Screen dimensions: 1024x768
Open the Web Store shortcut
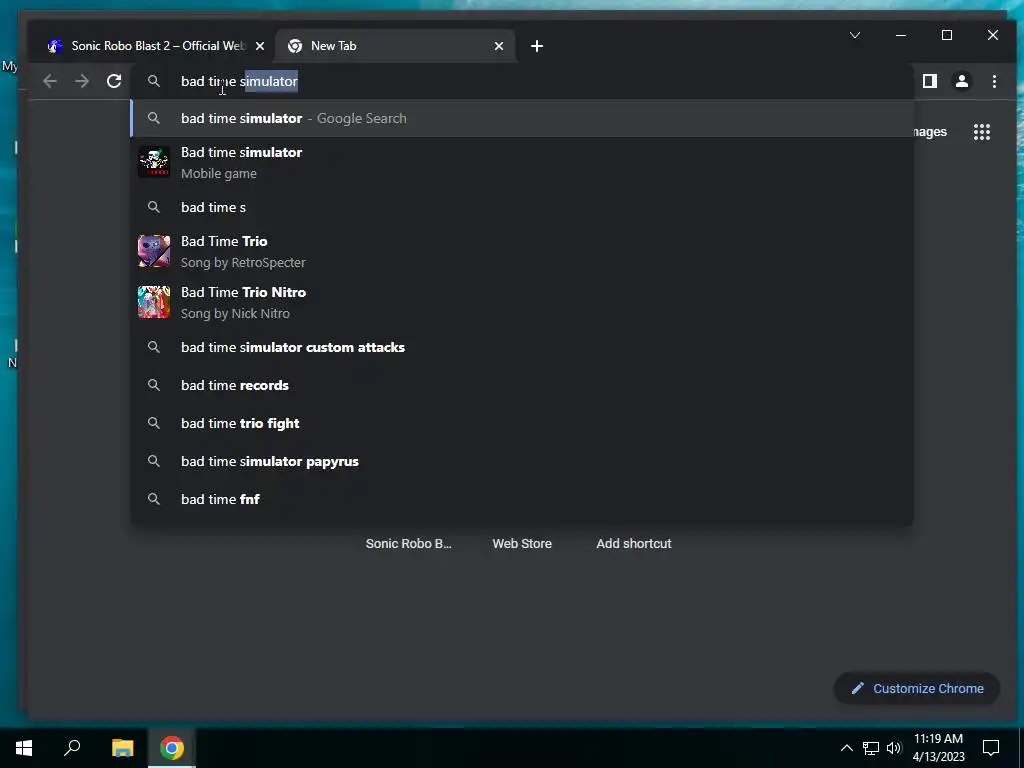click(522, 543)
